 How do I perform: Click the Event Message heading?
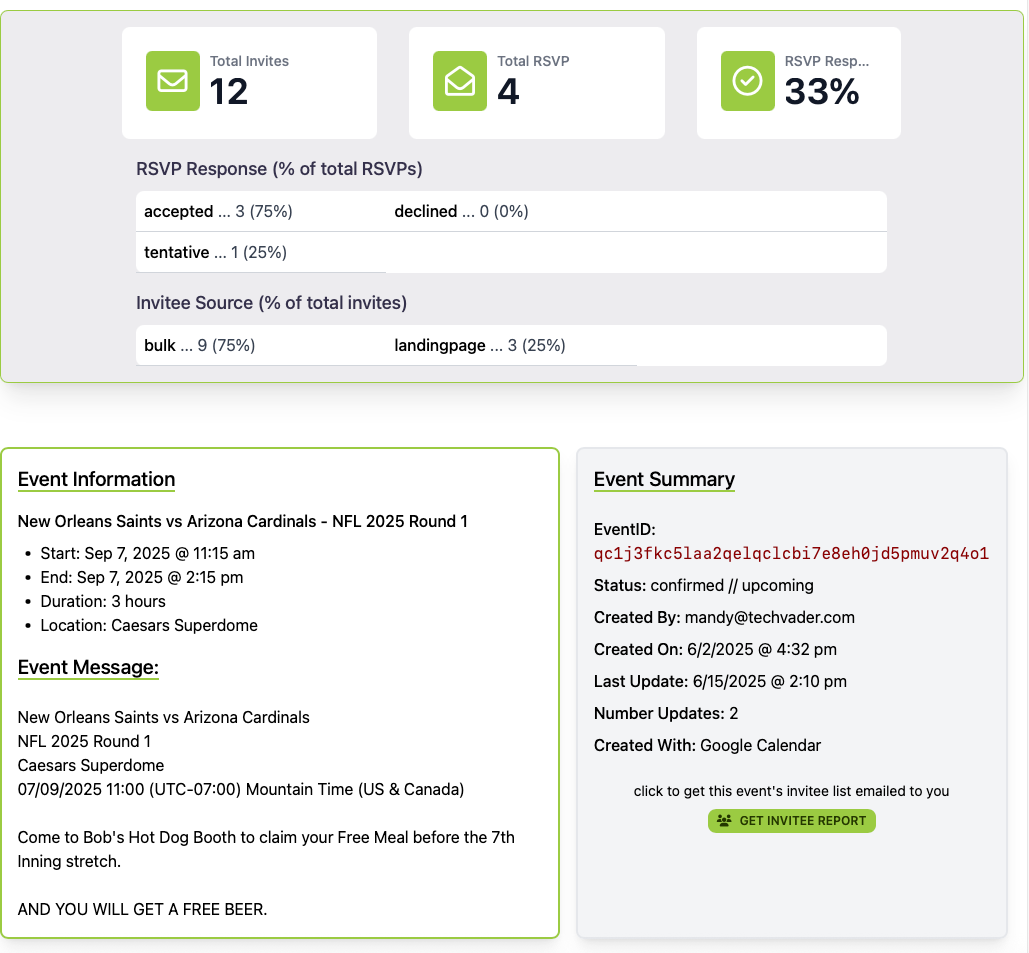[x=88, y=667]
